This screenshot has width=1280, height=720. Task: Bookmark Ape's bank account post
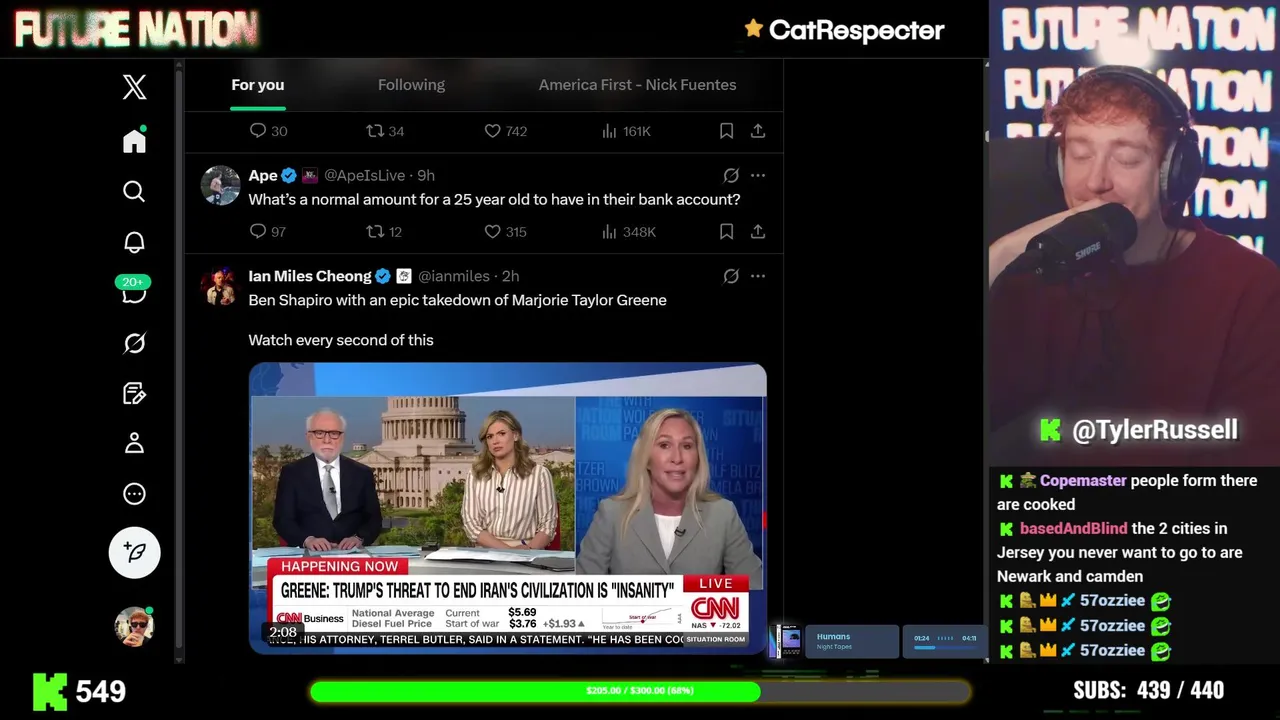727,232
